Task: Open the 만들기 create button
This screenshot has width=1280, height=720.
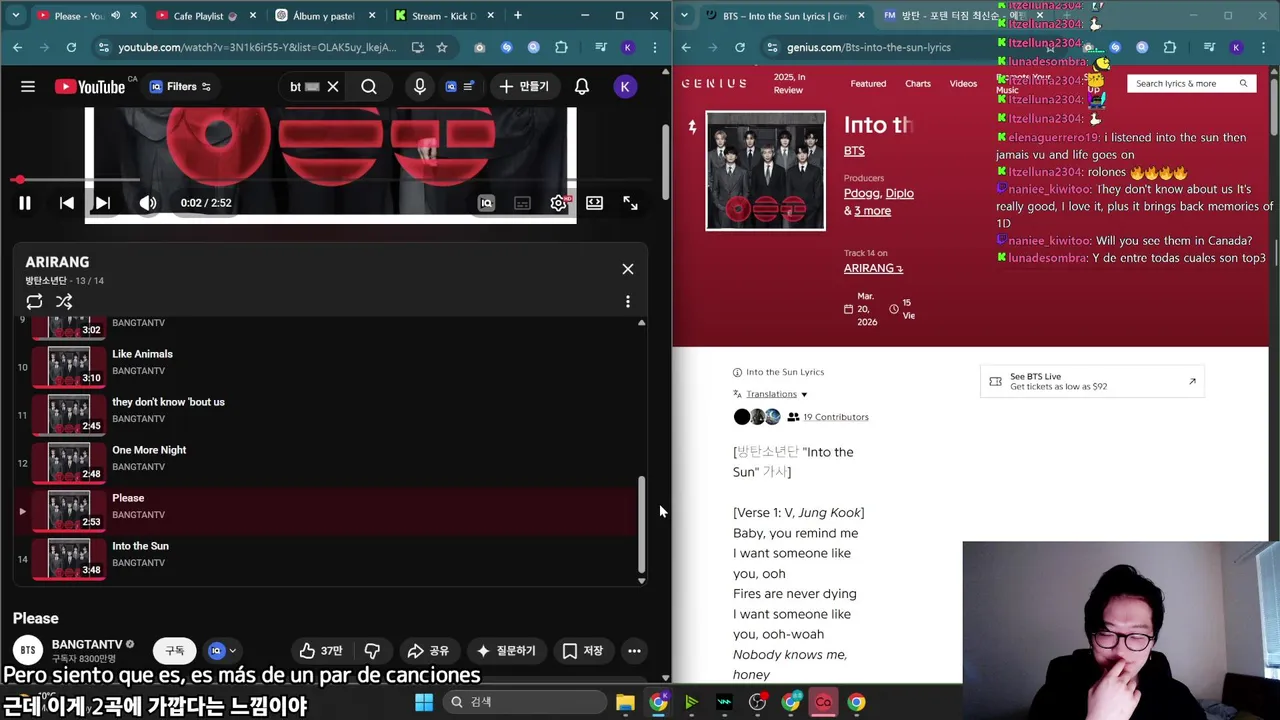Action: (x=524, y=87)
